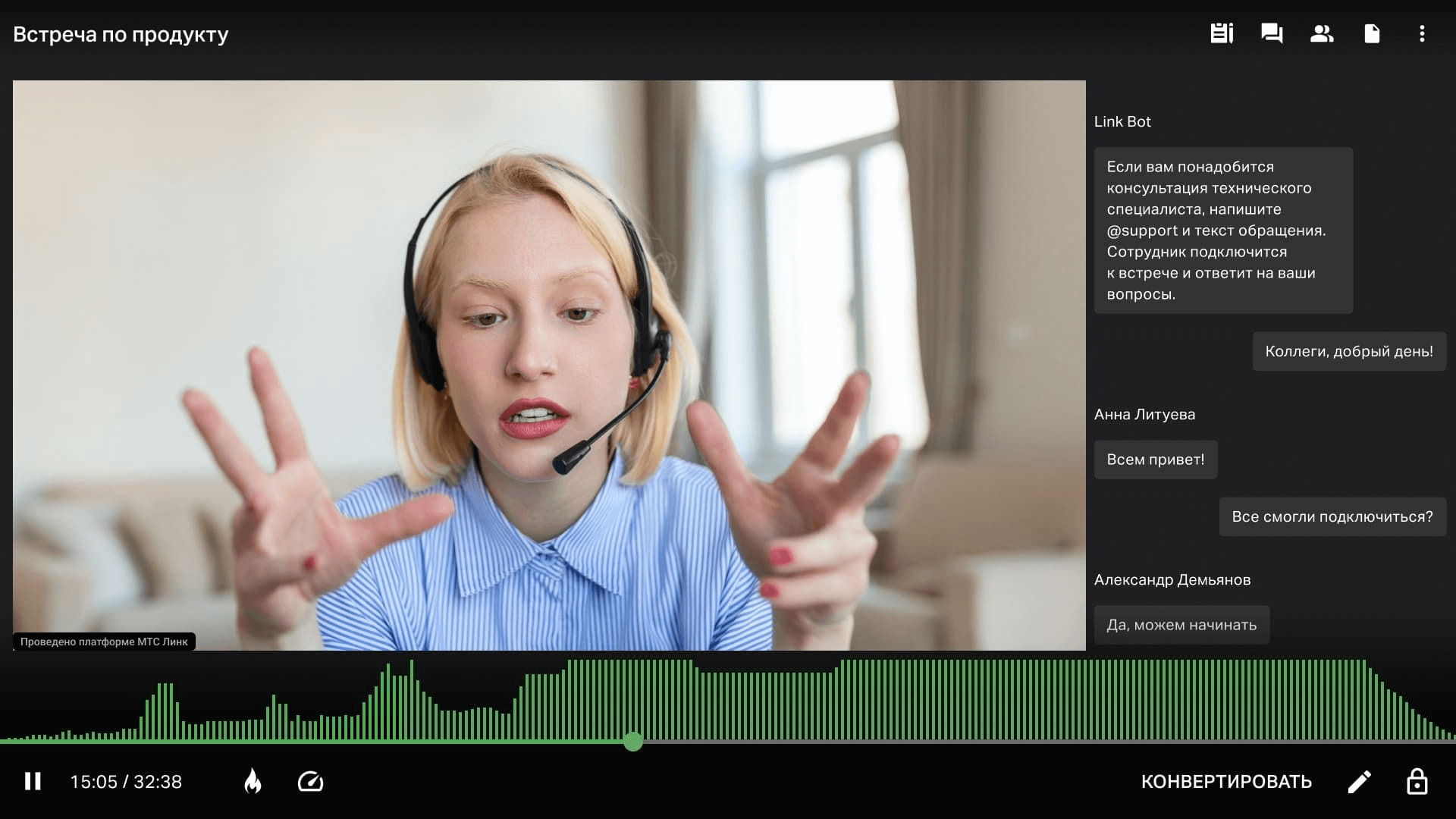This screenshot has width=1456, height=819.
Task: Select the Анна Литуева sender name
Action: (1144, 415)
